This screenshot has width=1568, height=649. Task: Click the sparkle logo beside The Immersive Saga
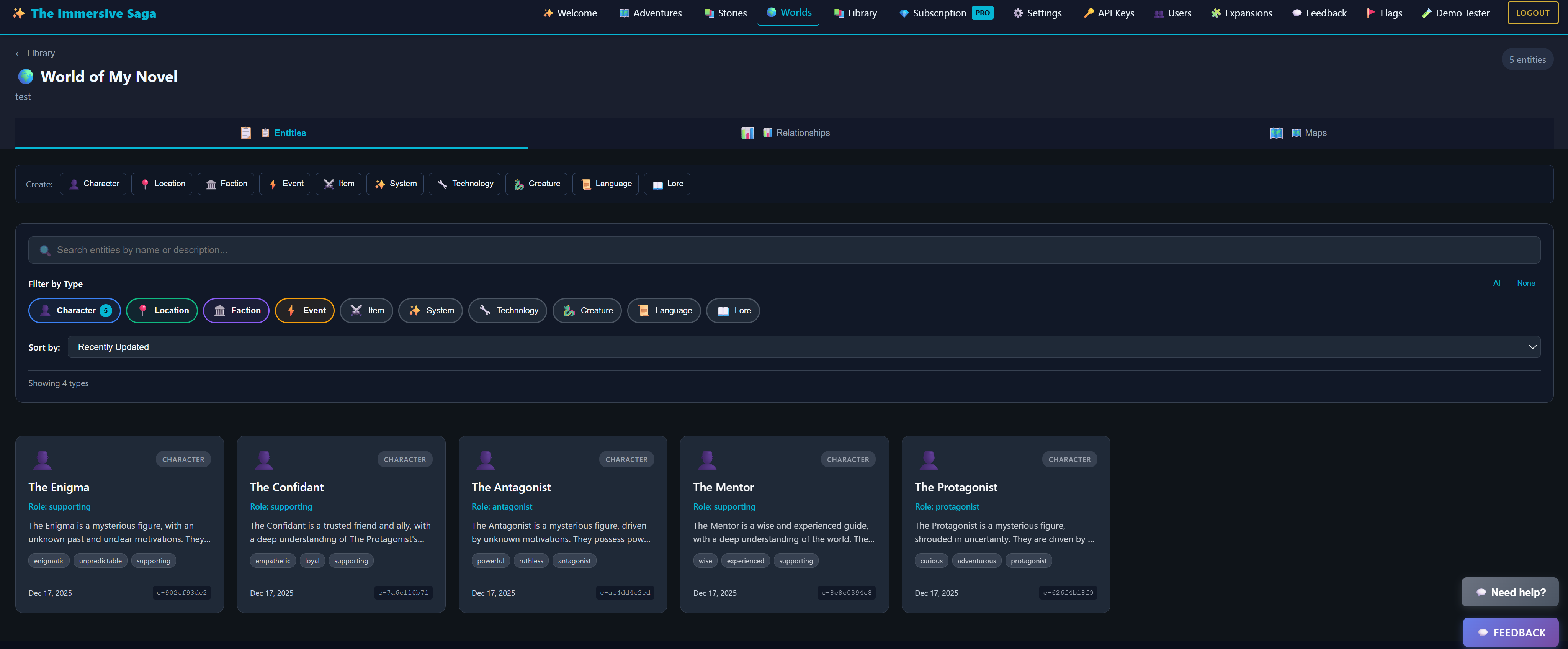[19, 13]
